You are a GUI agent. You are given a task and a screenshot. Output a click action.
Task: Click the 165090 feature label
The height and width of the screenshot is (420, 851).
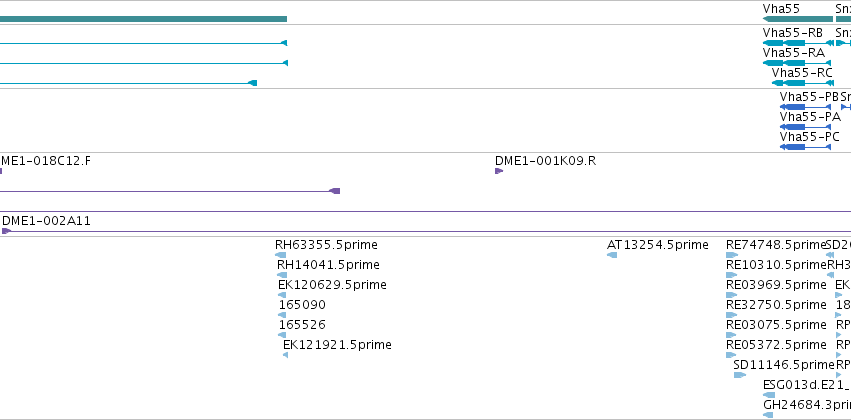302,305
